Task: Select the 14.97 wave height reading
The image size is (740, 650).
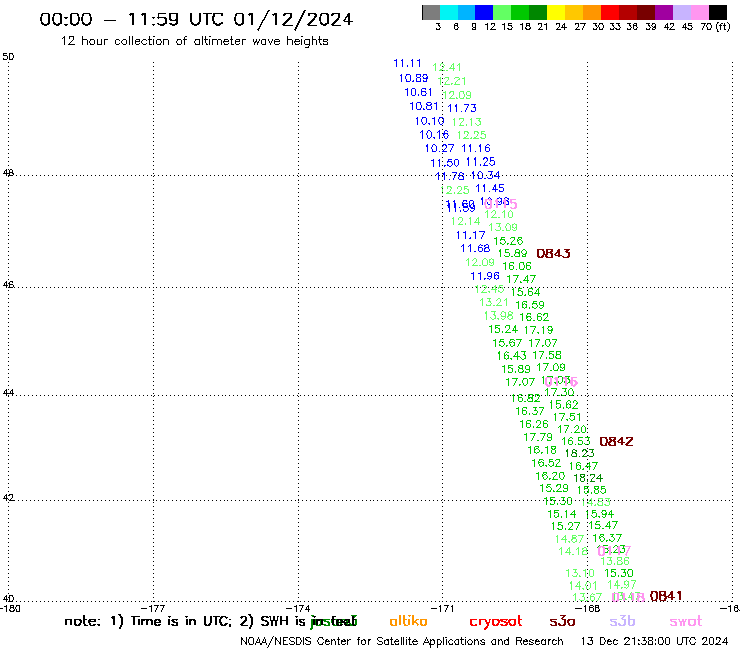Action: 622,585
